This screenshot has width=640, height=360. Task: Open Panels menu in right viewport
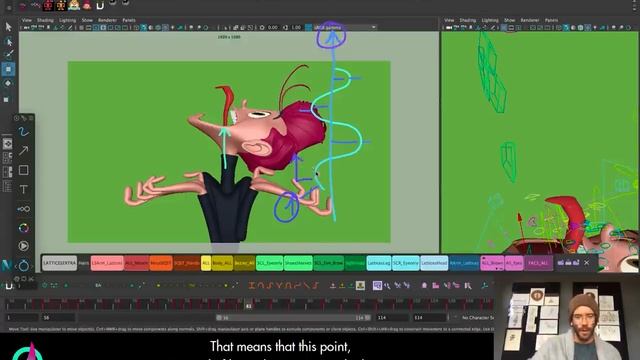pyautogui.click(x=551, y=20)
